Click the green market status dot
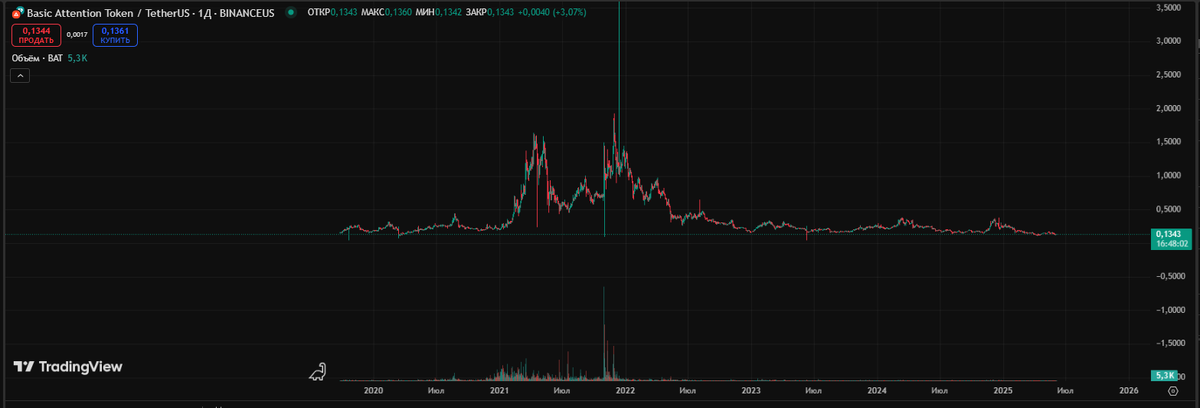This screenshot has height=408, width=1200. pyautogui.click(x=290, y=12)
